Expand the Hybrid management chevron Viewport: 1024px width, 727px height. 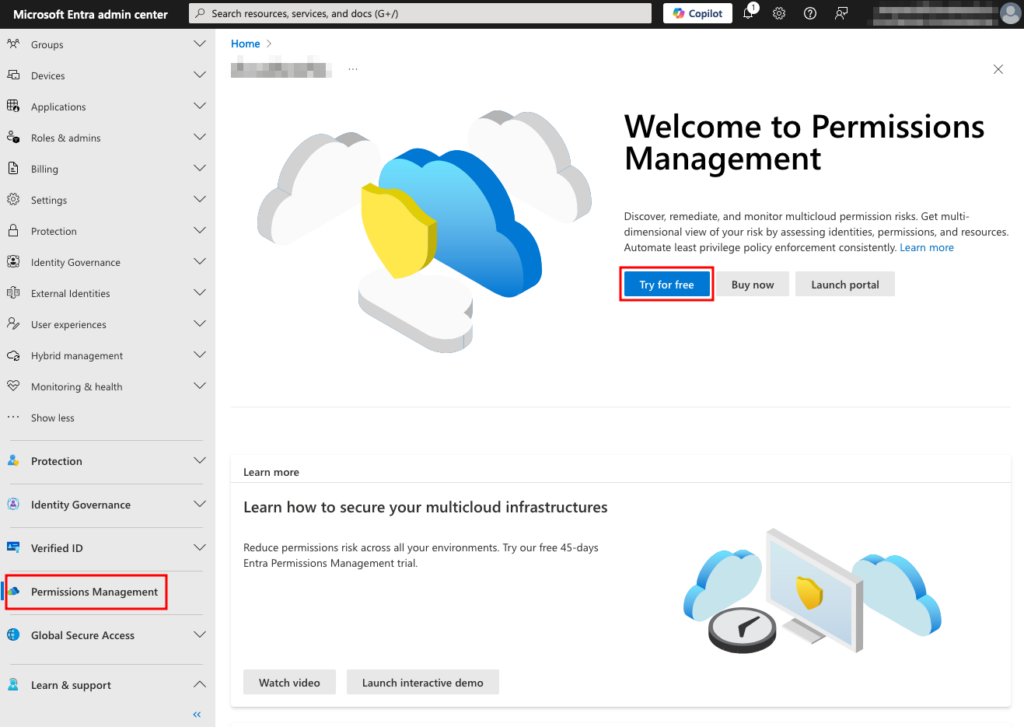[199, 355]
